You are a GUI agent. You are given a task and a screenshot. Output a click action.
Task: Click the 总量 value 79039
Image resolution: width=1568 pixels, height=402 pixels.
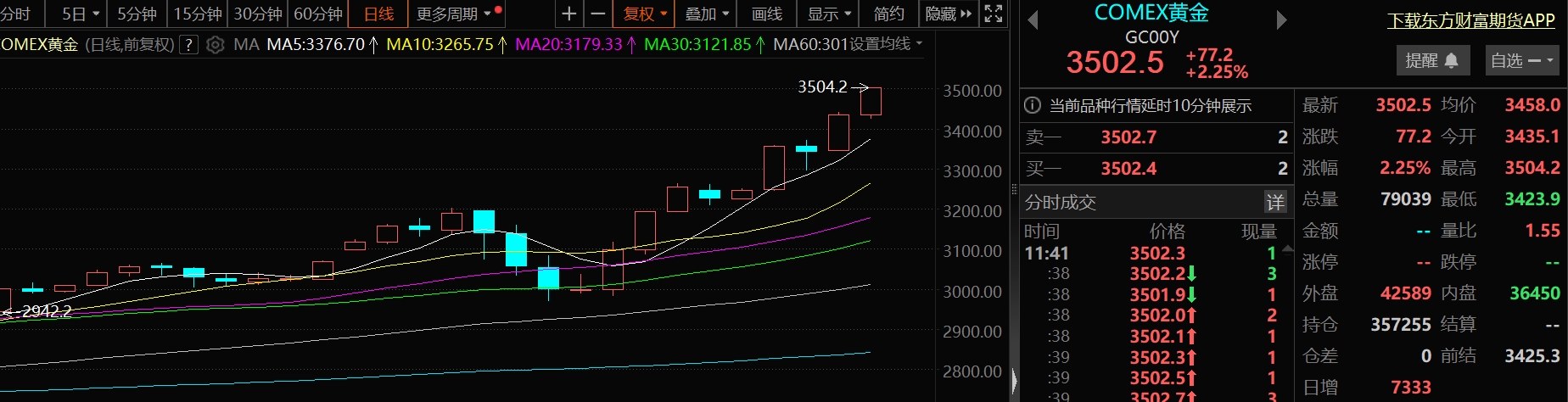point(1406,199)
